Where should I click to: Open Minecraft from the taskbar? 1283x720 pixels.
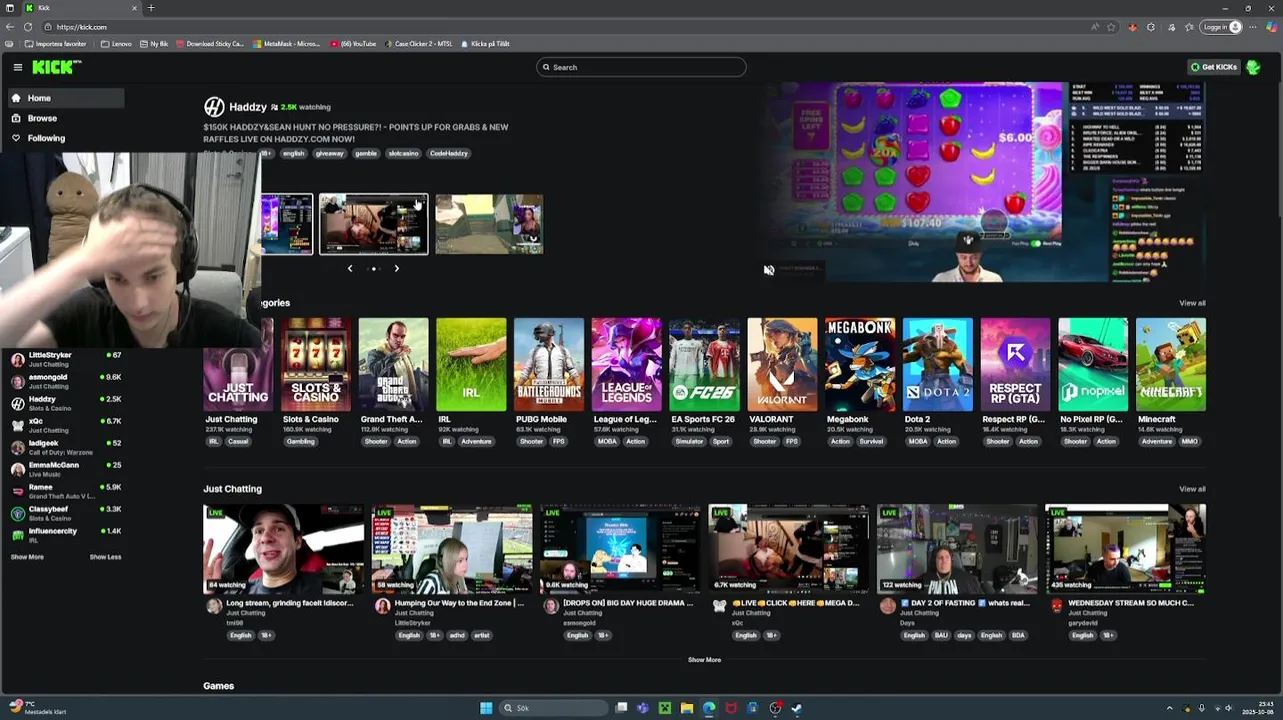(665, 708)
